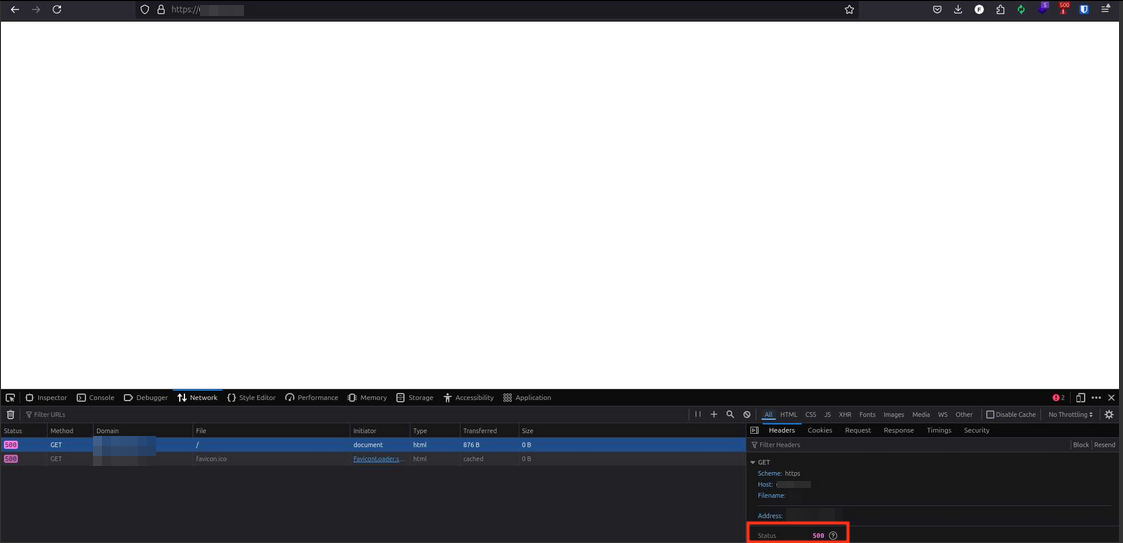Save the page to Pocket
This screenshot has width=1123, height=543.
937,10
